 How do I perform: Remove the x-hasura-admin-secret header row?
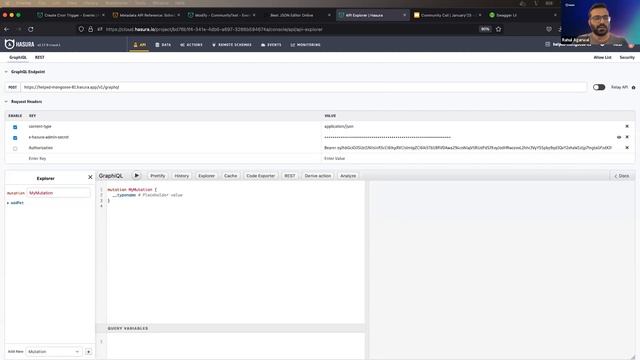(627, 137)
